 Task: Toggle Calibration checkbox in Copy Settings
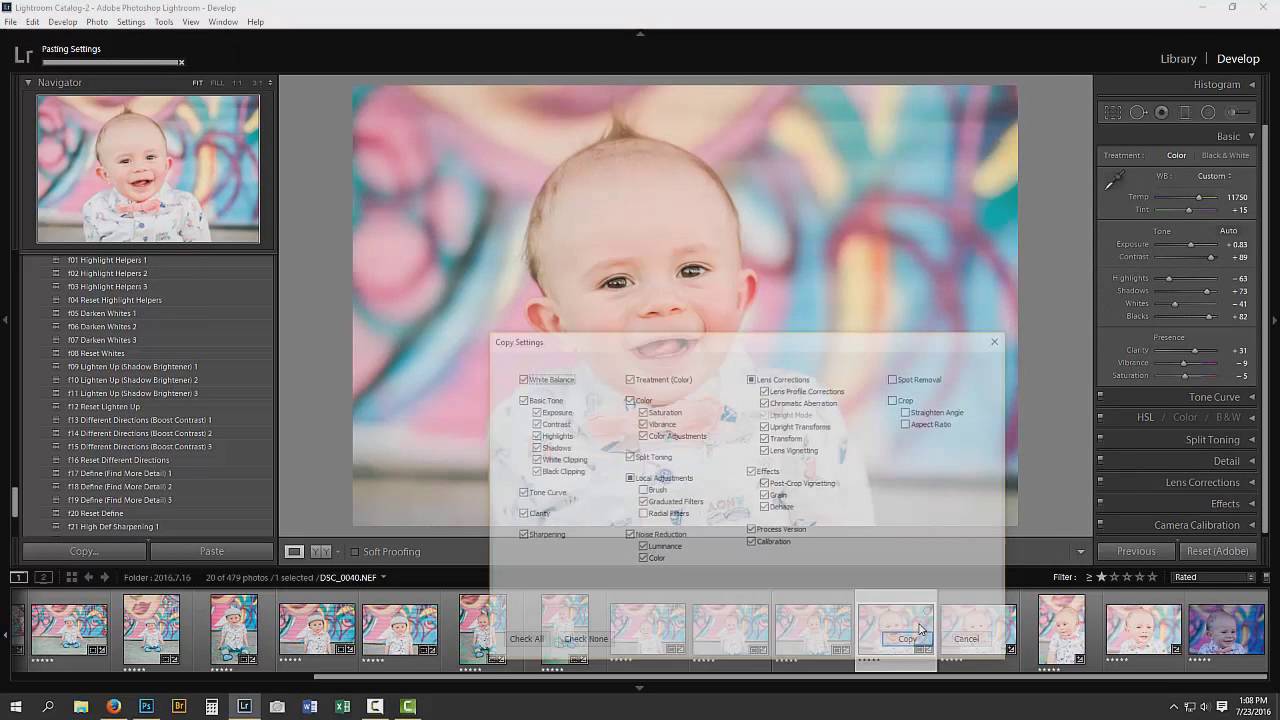point(751,541)
